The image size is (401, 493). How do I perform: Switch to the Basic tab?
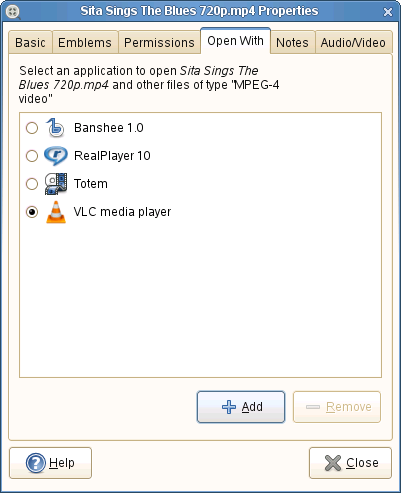(x=30, y=42)
